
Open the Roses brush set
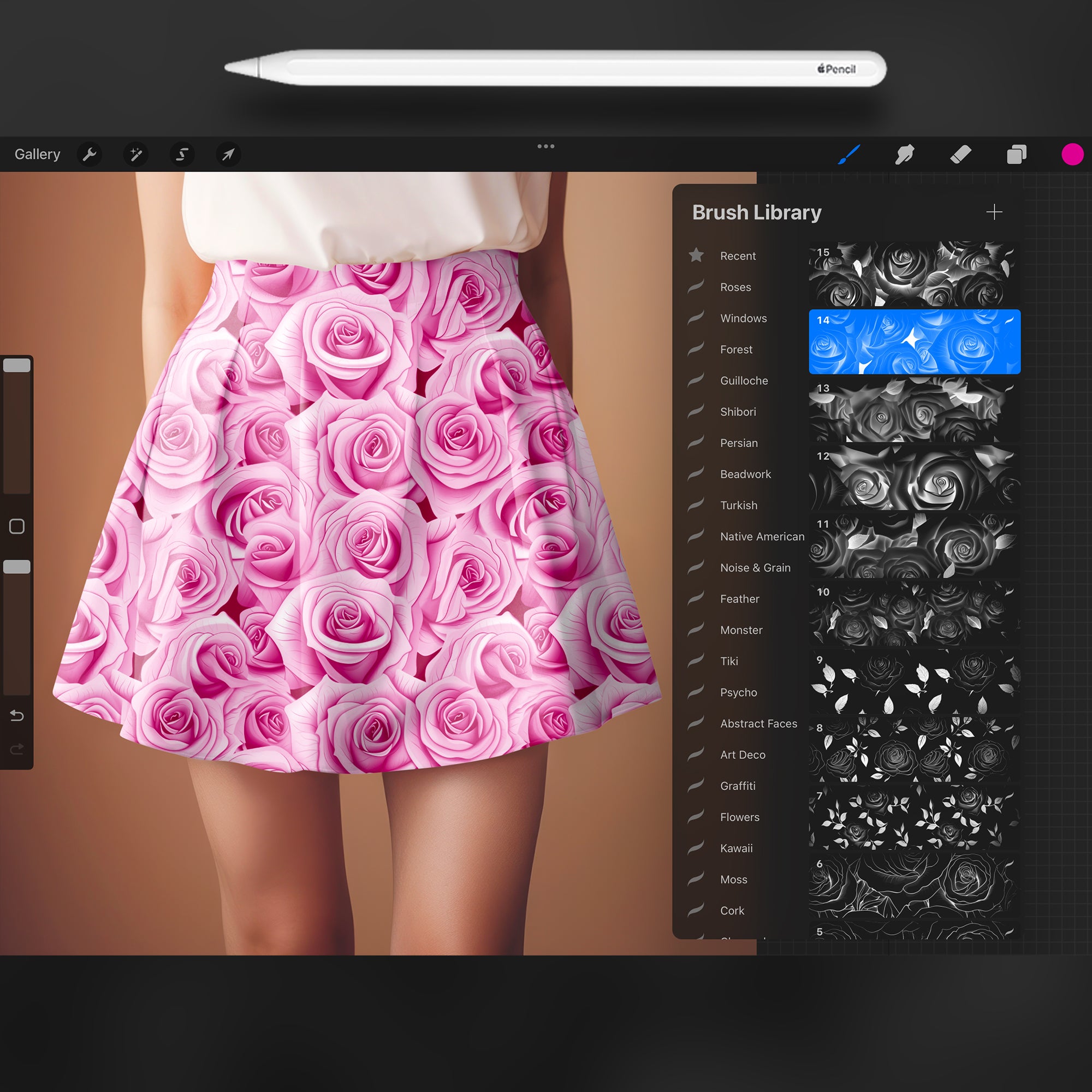tap(735, 287)
